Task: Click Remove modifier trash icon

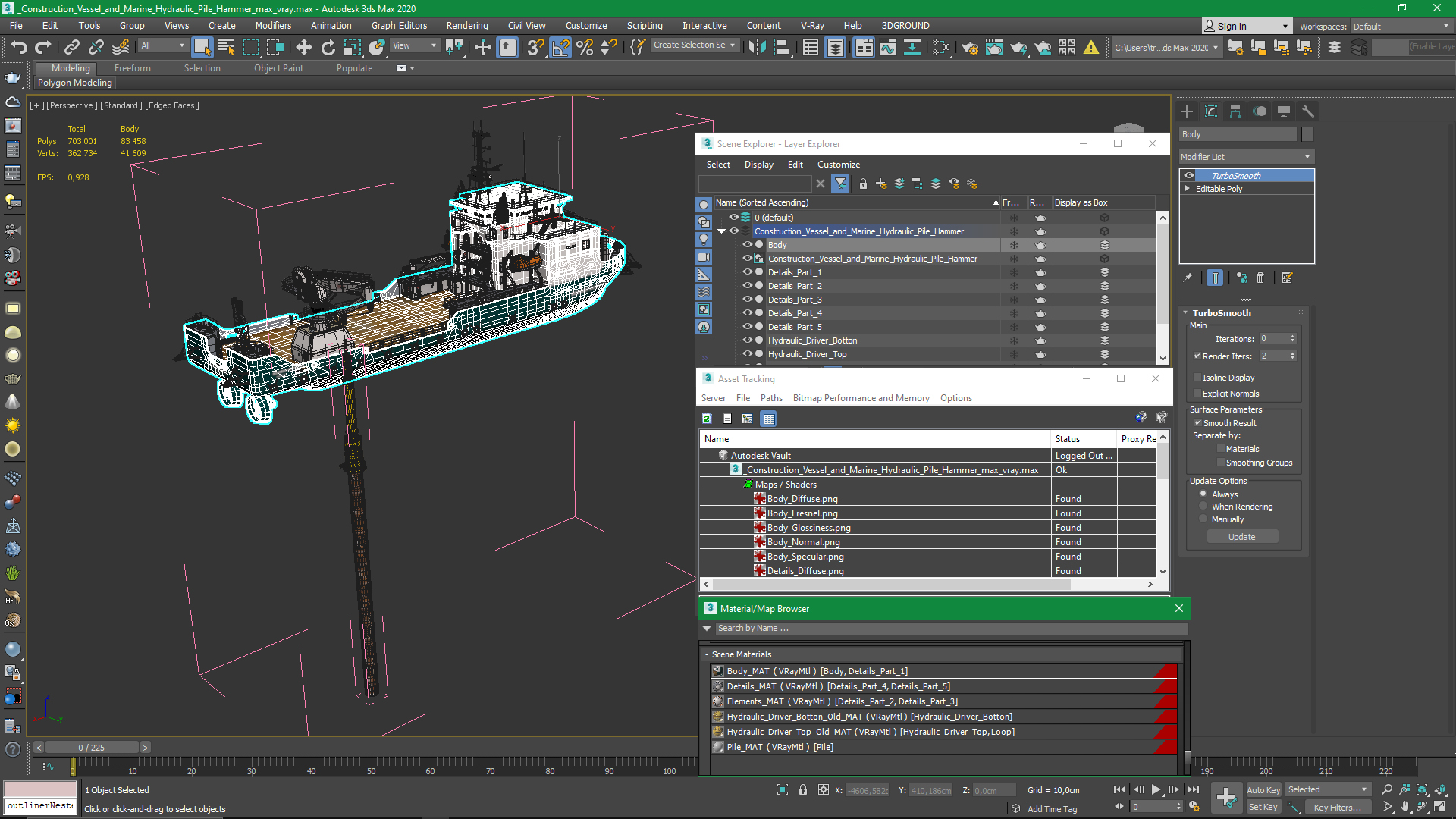Action: click(x=1260, y=278)
